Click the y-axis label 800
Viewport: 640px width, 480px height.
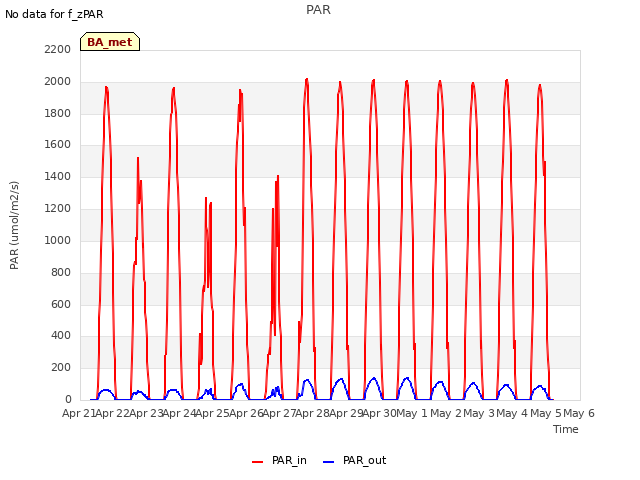[61, 272]
